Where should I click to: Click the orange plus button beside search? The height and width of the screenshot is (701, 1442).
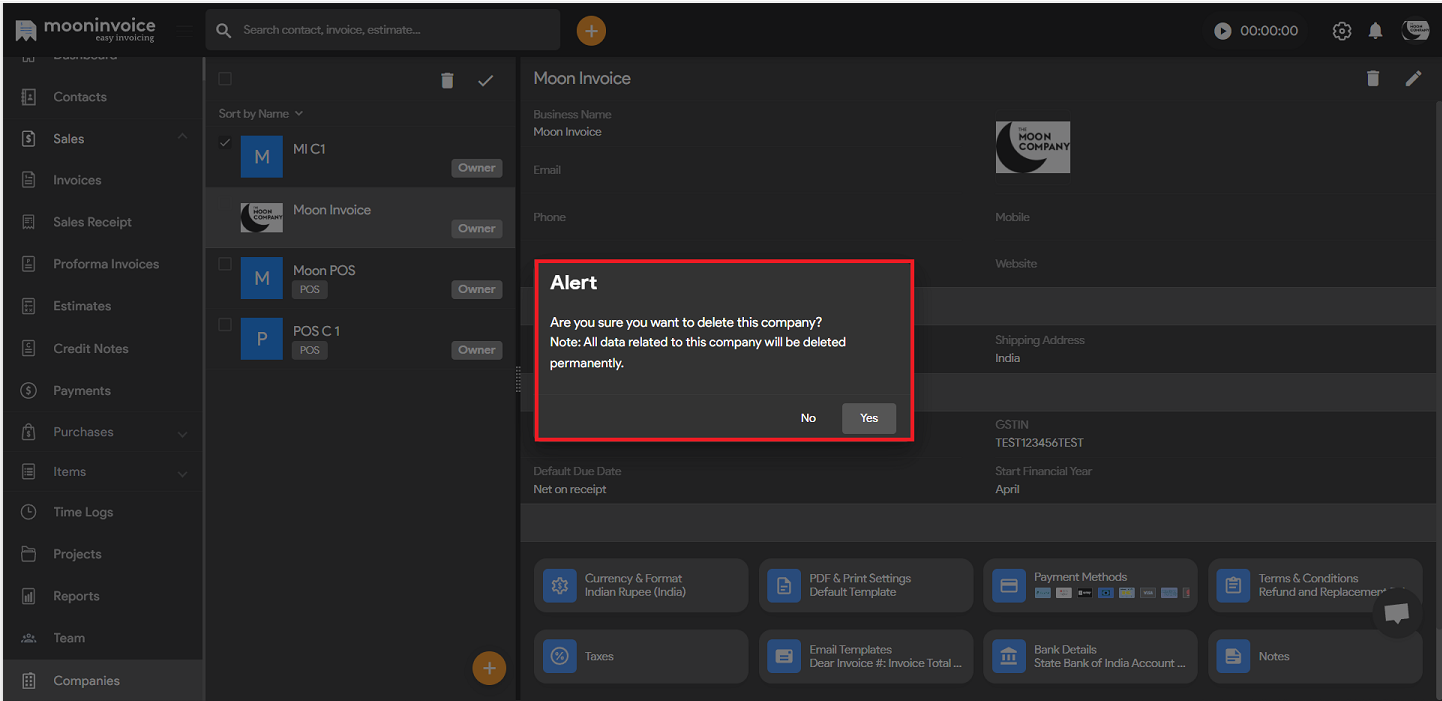tap(591, 31)
